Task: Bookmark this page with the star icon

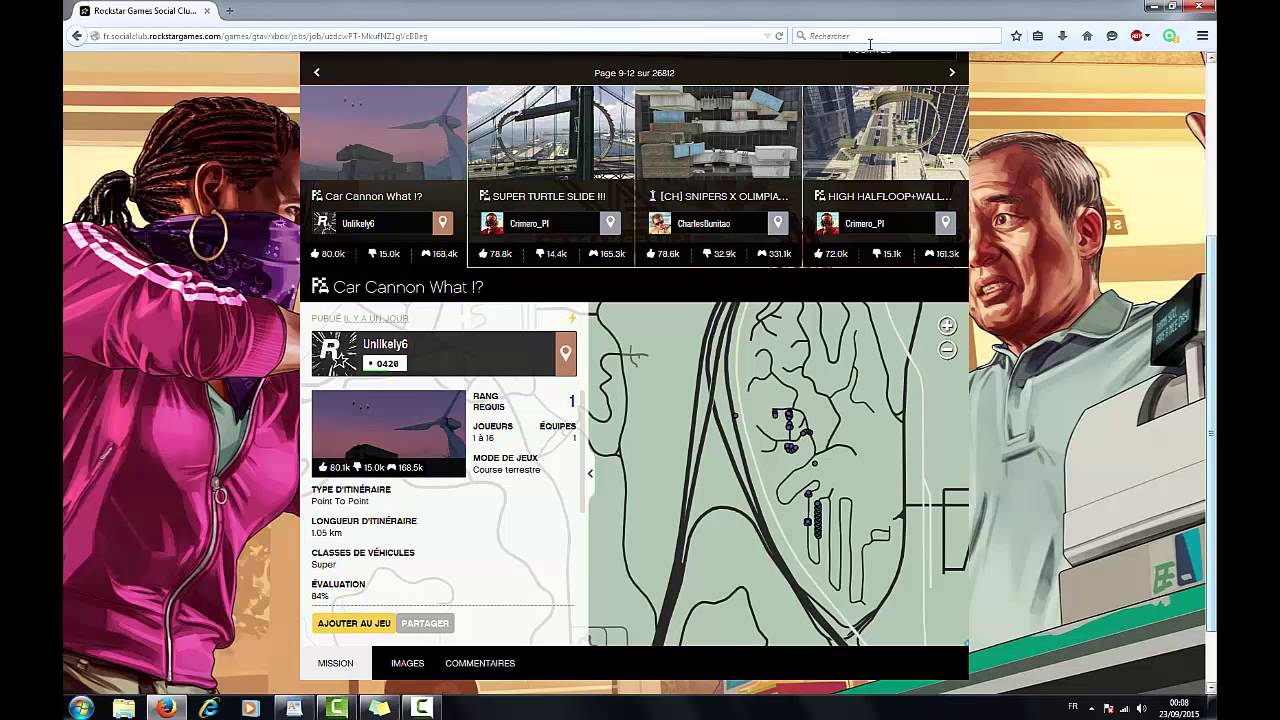Action: pos(1016,36)
